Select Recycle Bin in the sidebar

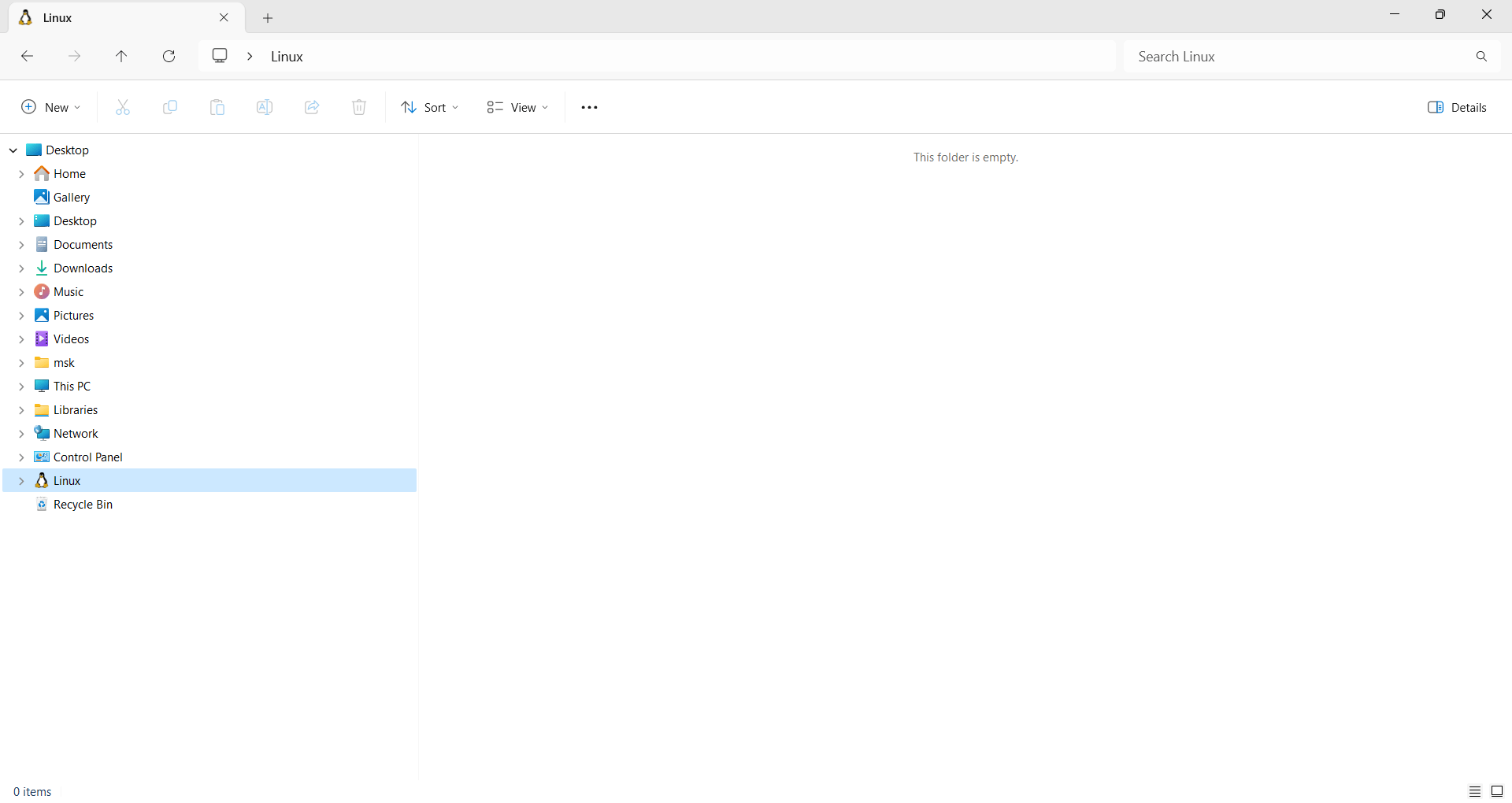(x=83, y=505)
